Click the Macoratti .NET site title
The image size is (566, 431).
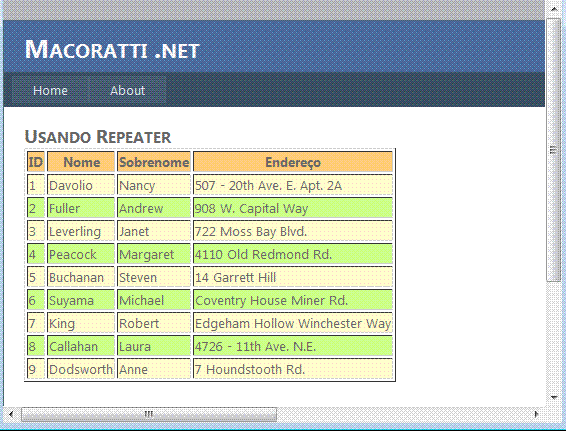tap(112, 49)
